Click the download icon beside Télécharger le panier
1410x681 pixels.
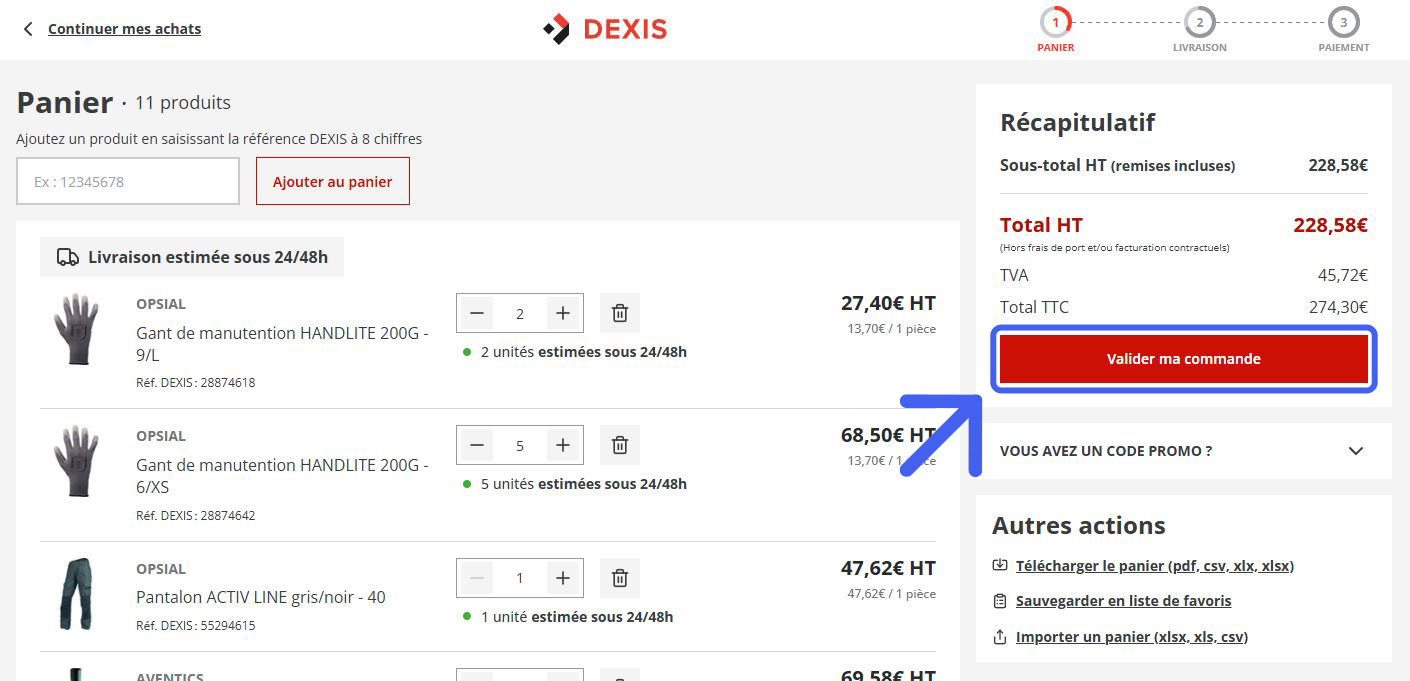point(1000,566)
